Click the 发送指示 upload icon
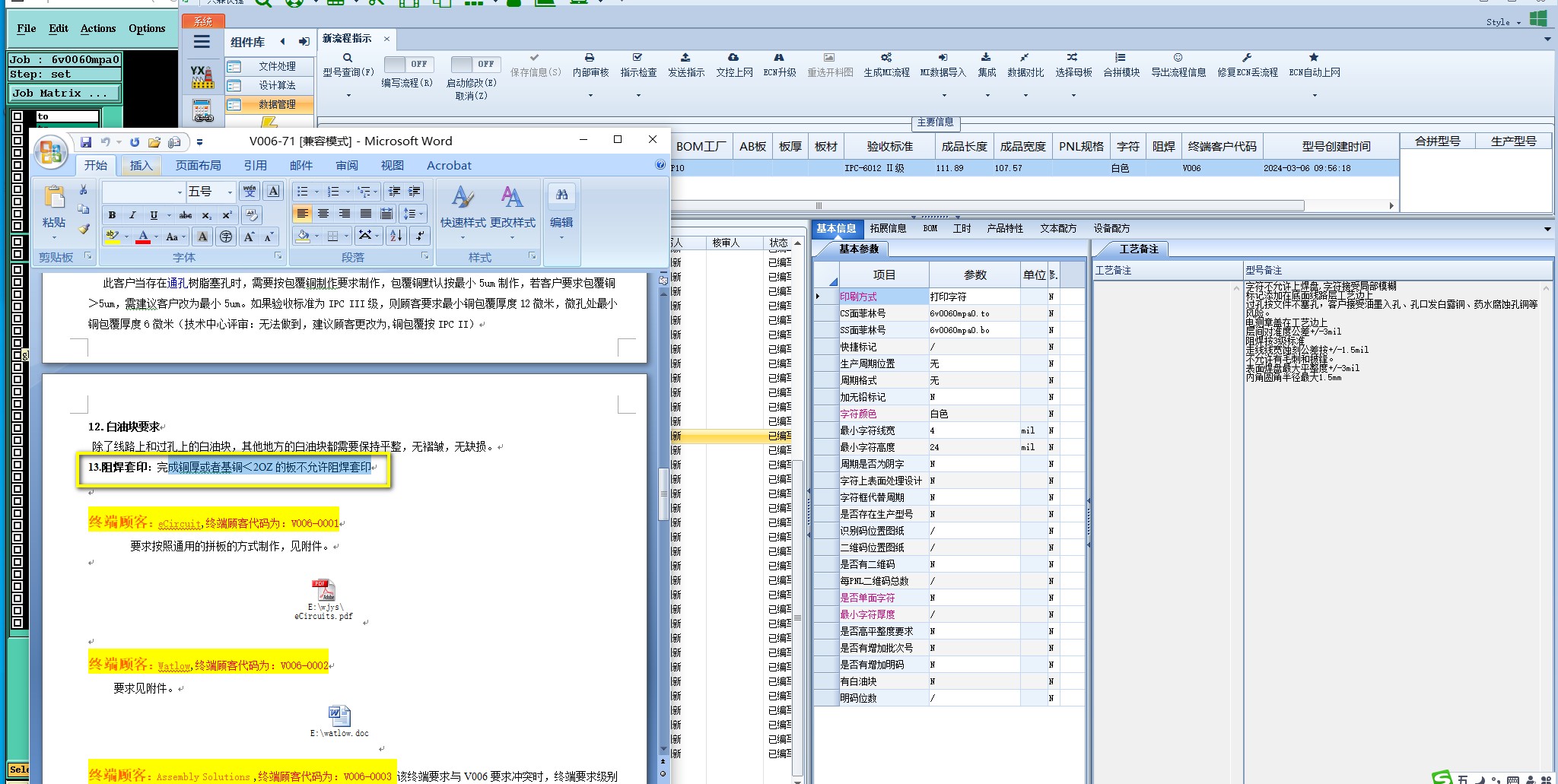Image resolution: width=1558 pixels, height=784 pixels. pos(685,58)
